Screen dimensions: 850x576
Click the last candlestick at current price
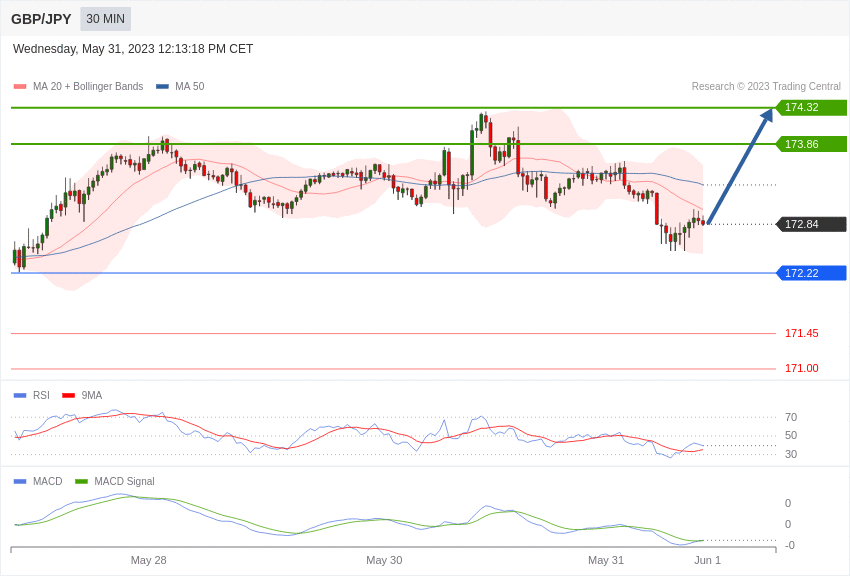pyautogui.click(x=703, y=222)
